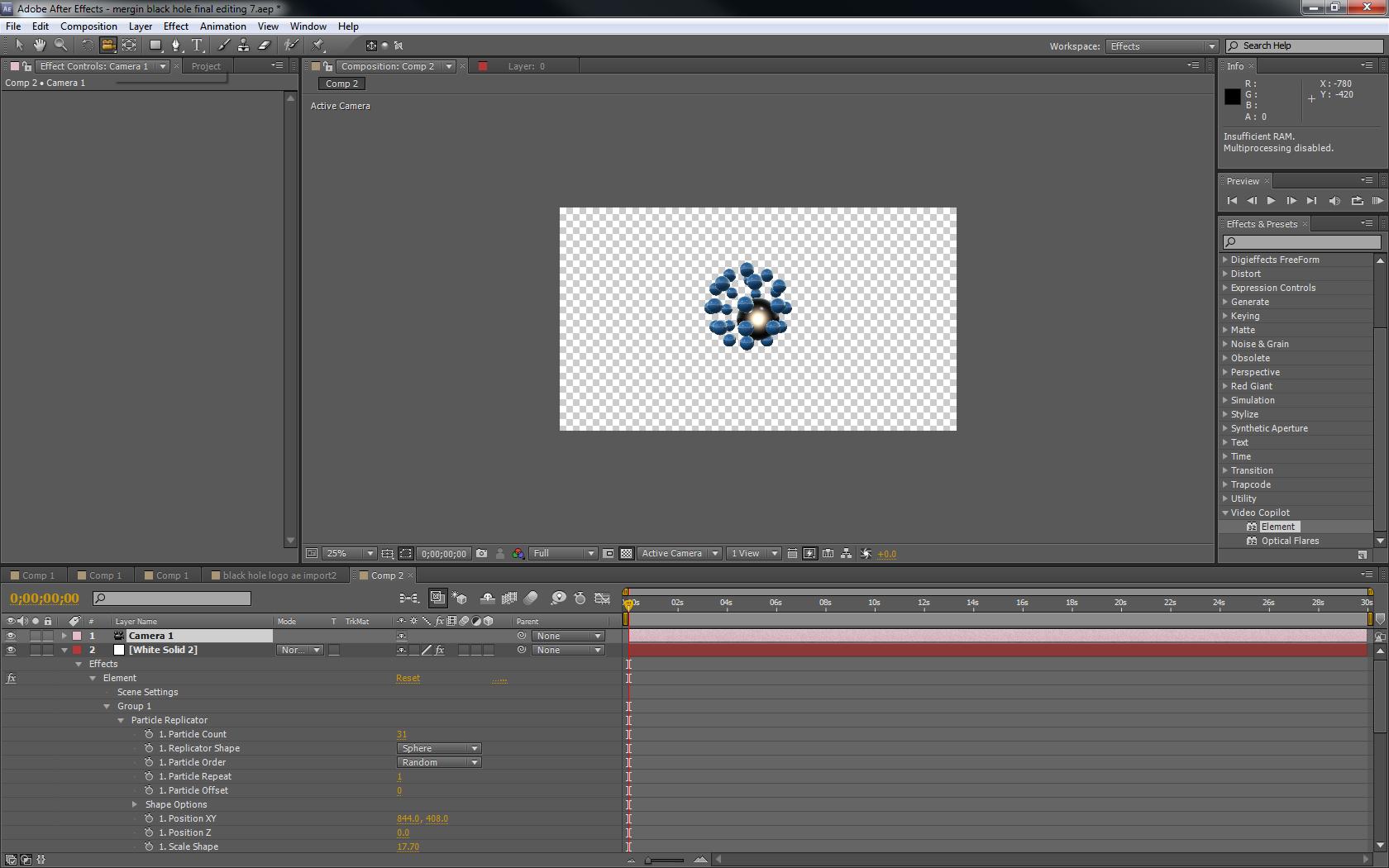The image size is (1389, 868).
Task: Toggle Live Update icon in timeline
Action: pos(437,599)
